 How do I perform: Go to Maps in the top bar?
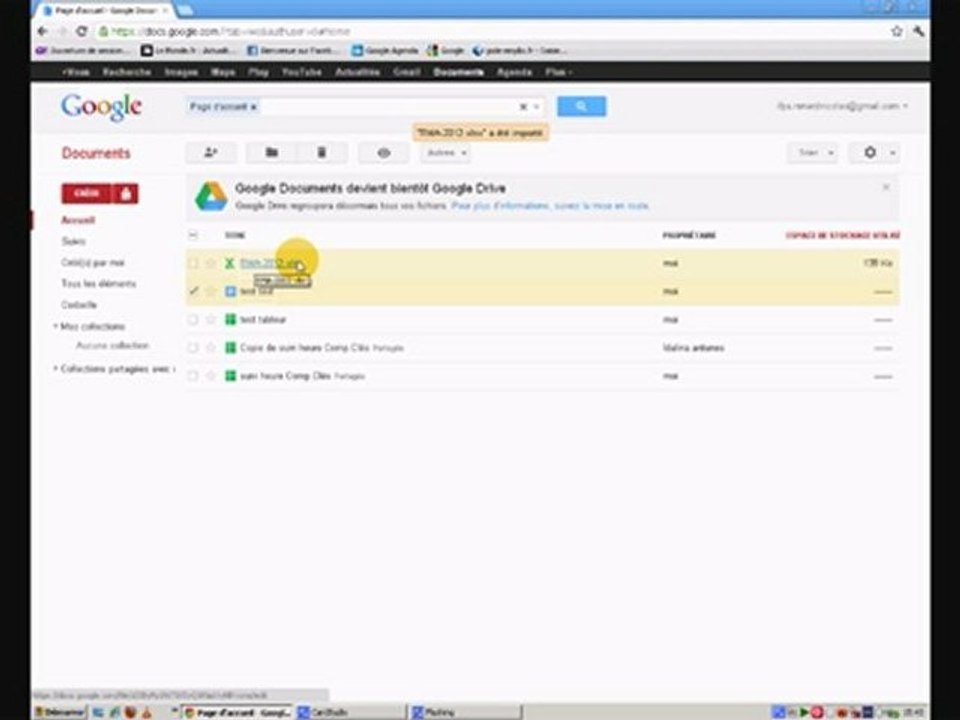223,72
